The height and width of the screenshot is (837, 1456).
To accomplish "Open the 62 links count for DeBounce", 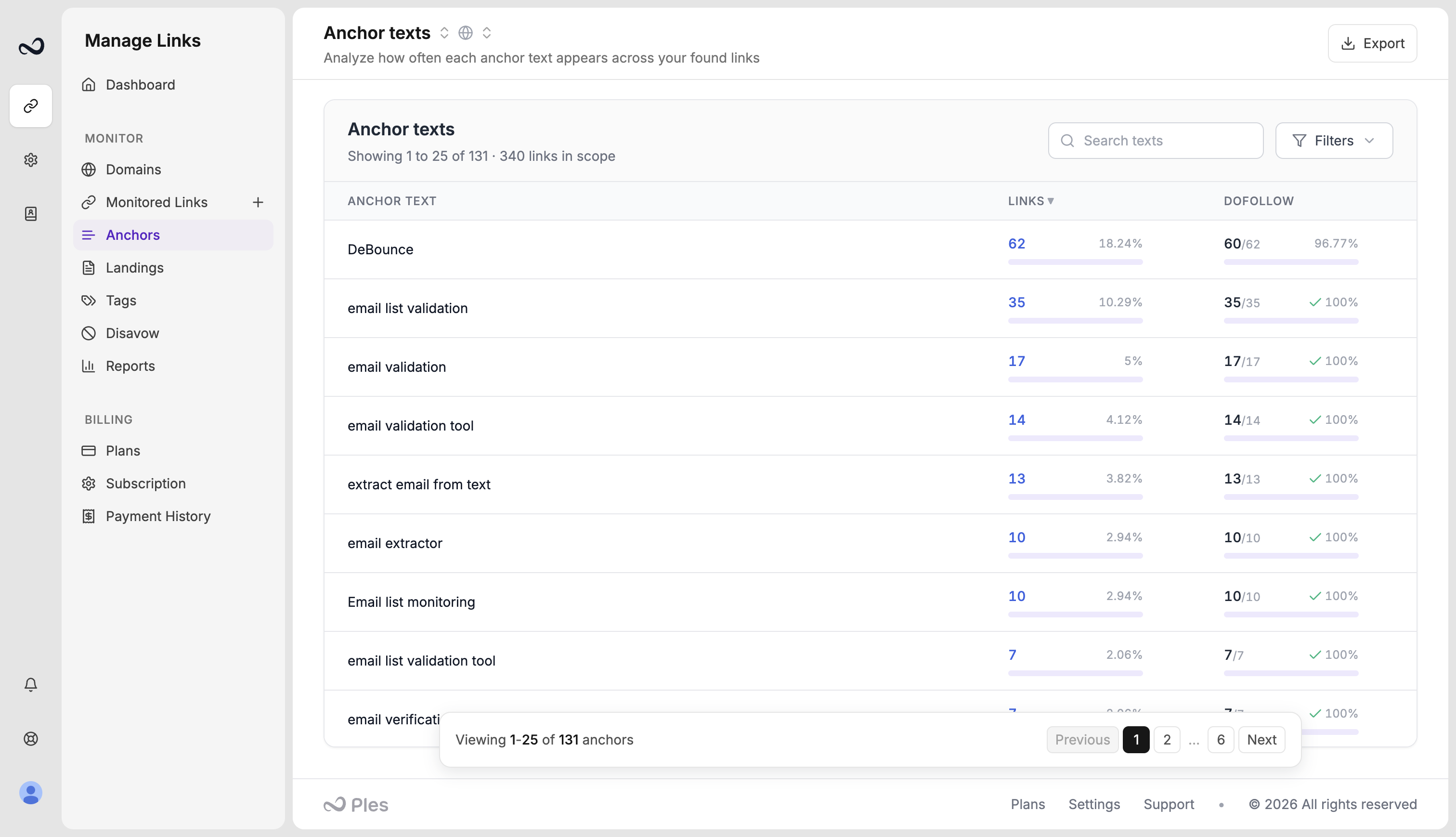I will coord(1016,244).
